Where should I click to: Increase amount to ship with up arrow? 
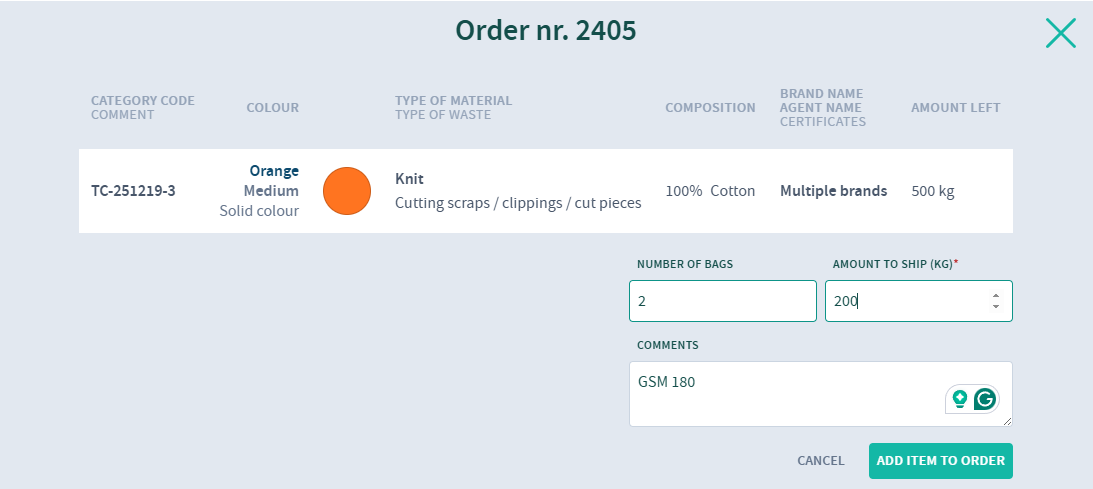click(996, 295)
